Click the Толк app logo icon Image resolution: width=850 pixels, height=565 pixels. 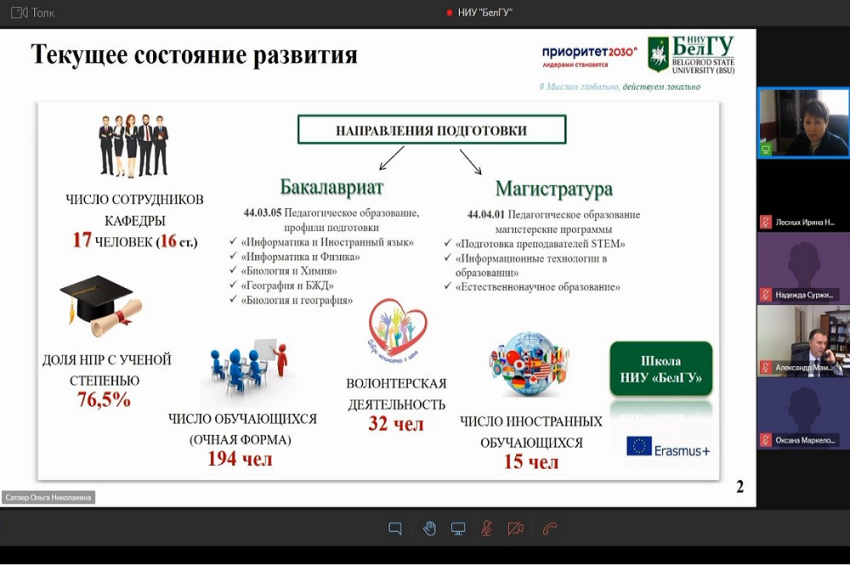[x=19, y=12]
